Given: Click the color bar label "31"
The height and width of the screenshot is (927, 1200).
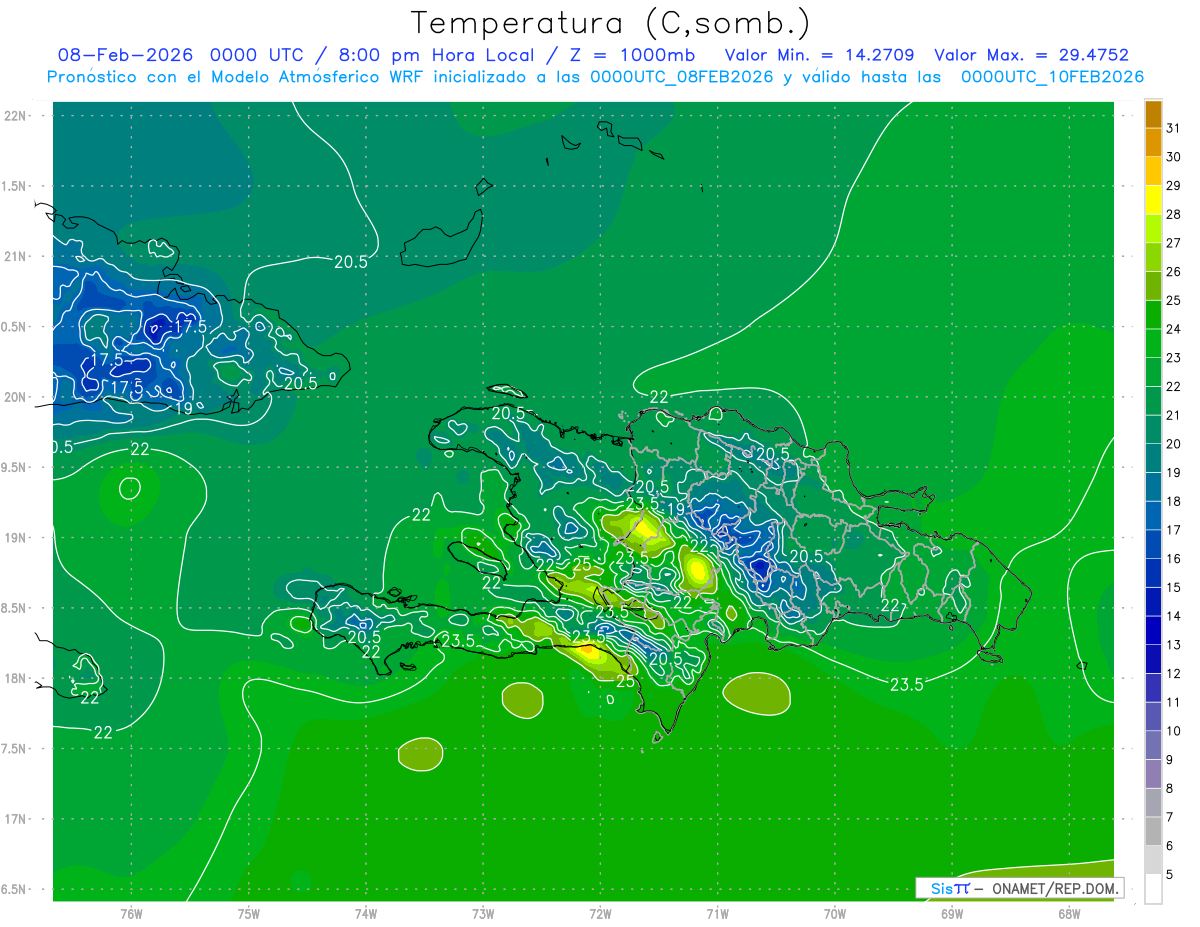Looking at the screenshot, I should tap(1173, 128).
